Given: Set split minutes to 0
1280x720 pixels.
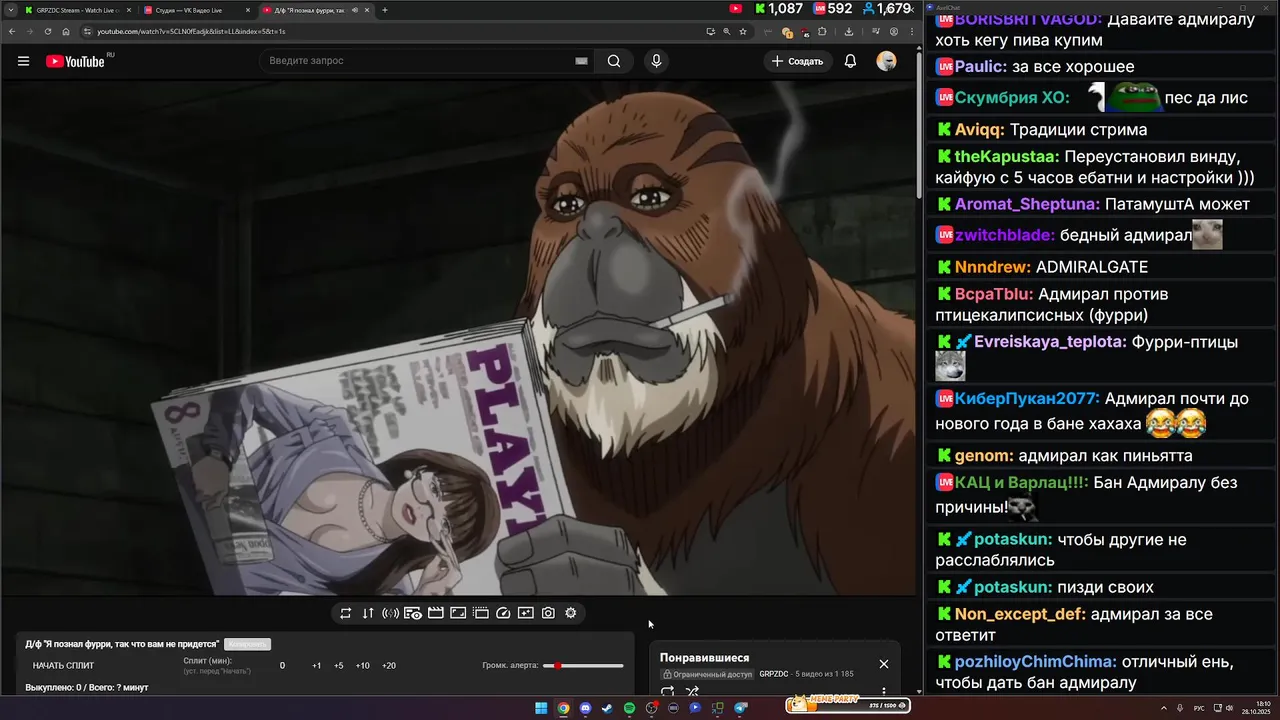Looking at the screenshot, I should 282,665.
